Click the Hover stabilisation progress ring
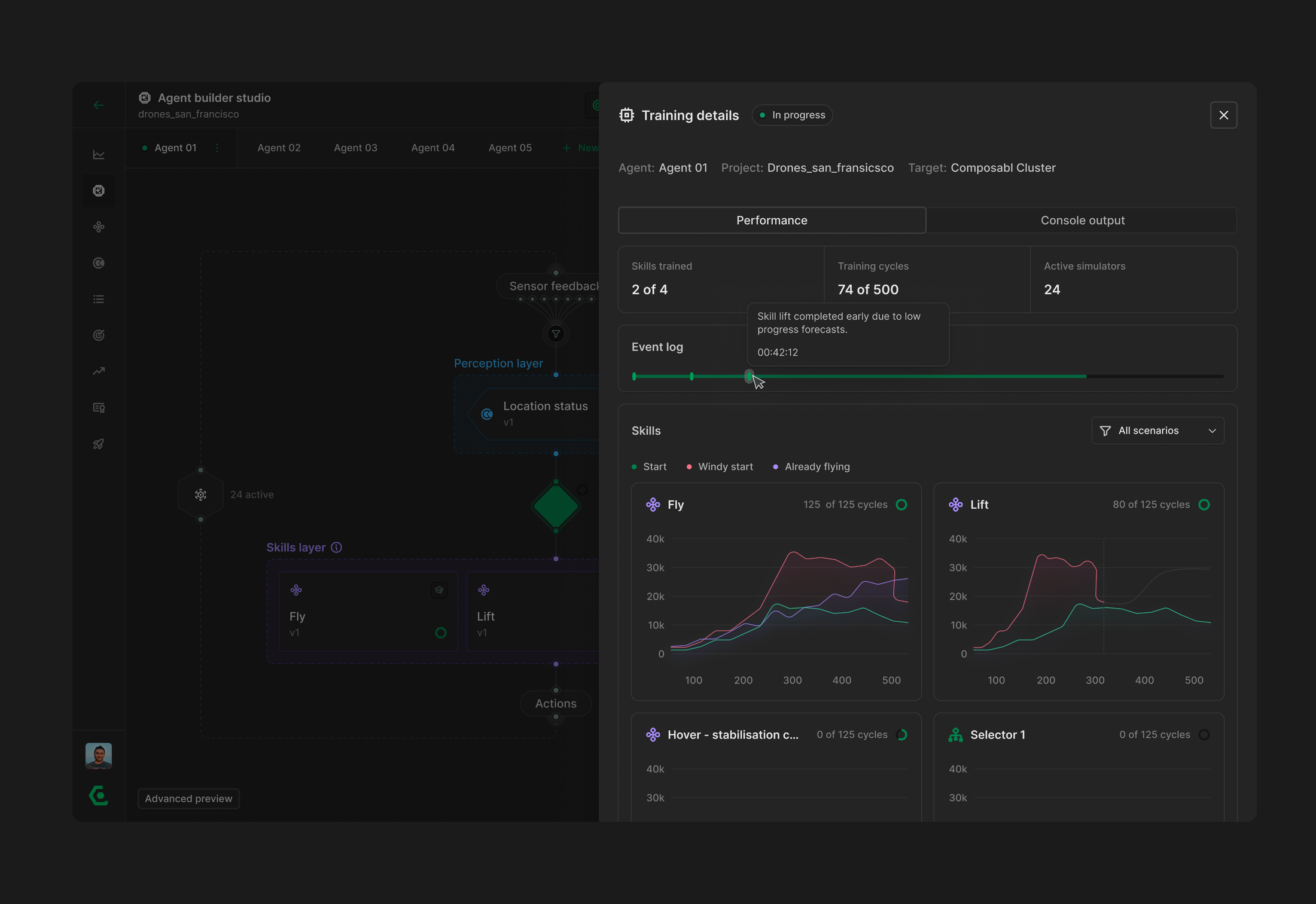1316x904 pixels. coord(901,735)
